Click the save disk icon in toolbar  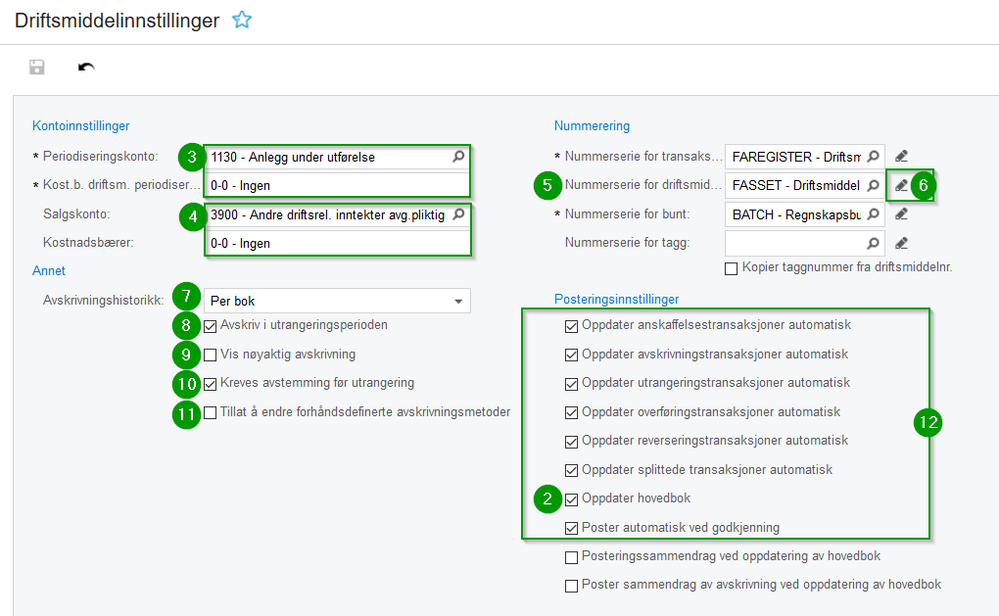37,67
